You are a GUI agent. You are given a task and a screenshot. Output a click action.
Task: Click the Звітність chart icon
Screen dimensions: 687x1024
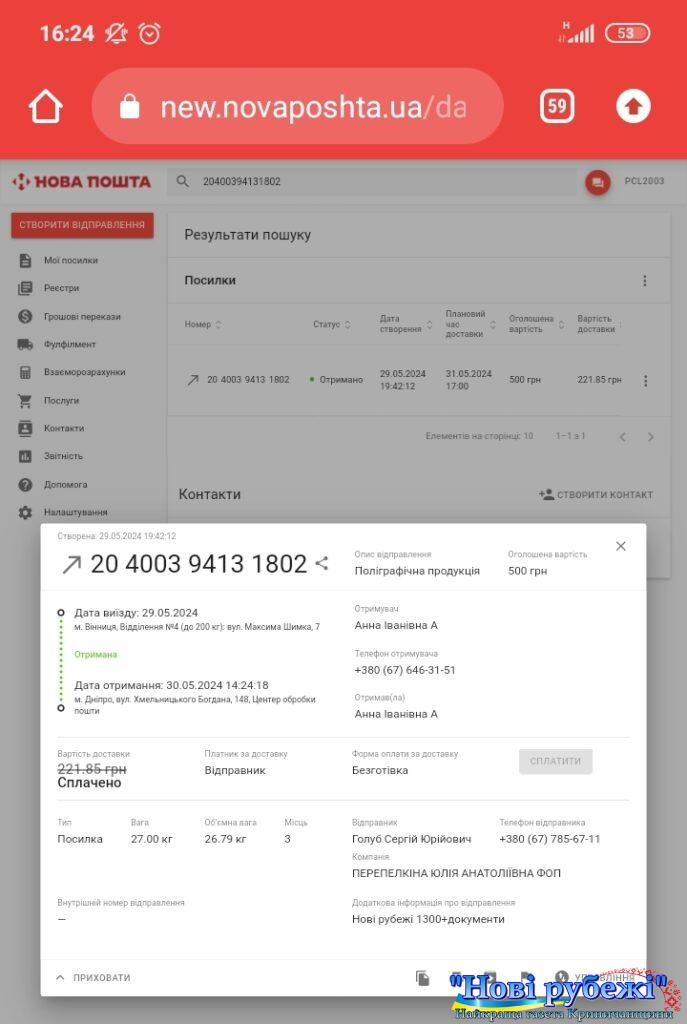click(x=25, y=456)
